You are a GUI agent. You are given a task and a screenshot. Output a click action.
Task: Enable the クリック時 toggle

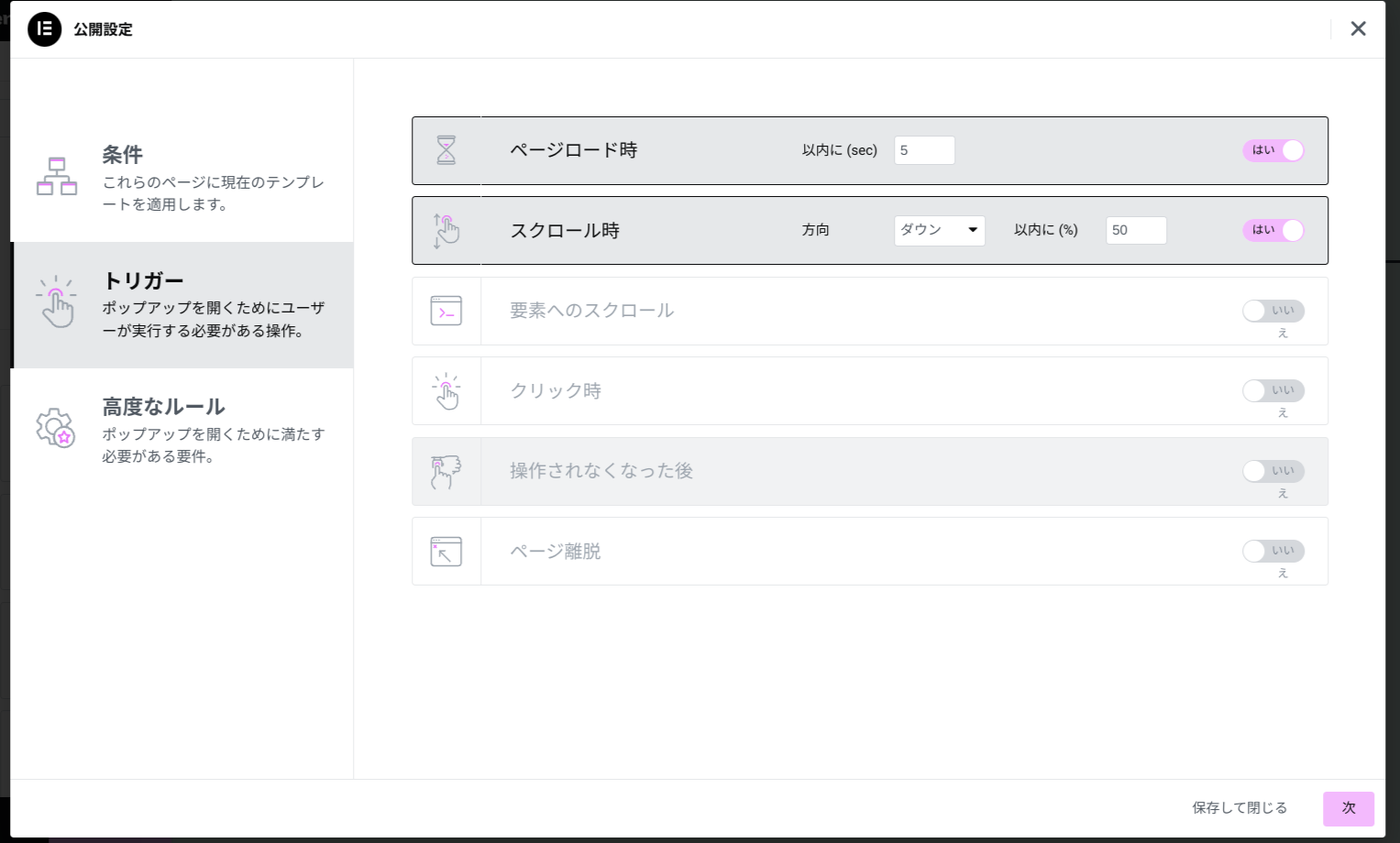tap(1273, 390)
